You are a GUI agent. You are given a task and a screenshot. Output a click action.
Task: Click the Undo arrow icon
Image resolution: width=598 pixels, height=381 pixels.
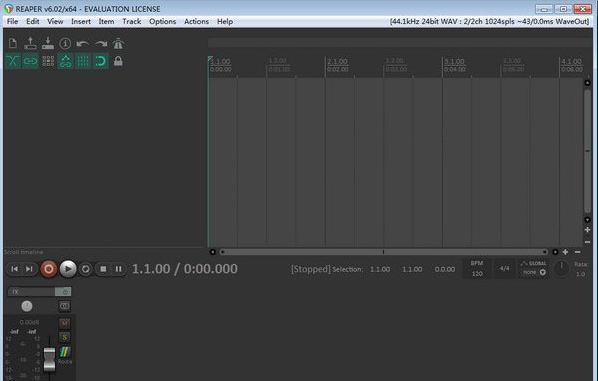pyautogui.click(x=82, y=43)
